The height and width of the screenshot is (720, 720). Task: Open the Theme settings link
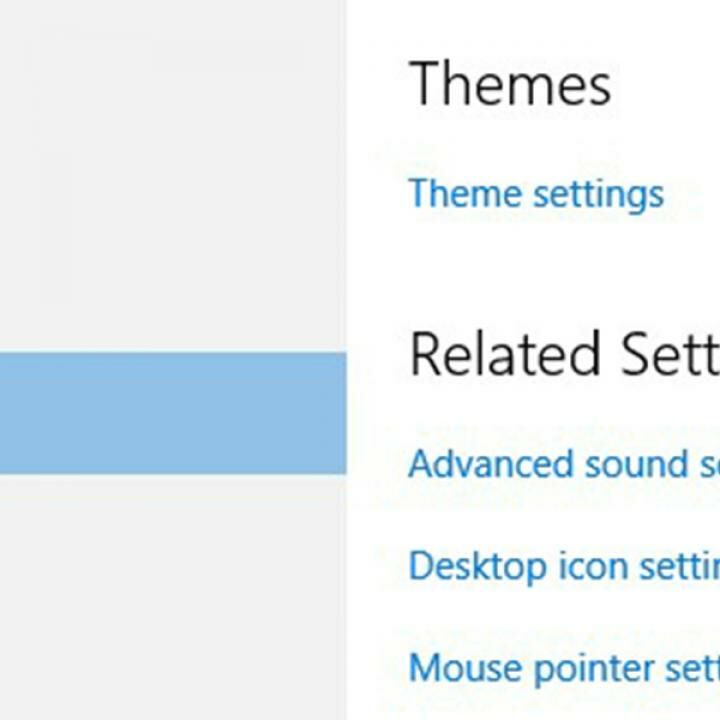tap(536, 193)
